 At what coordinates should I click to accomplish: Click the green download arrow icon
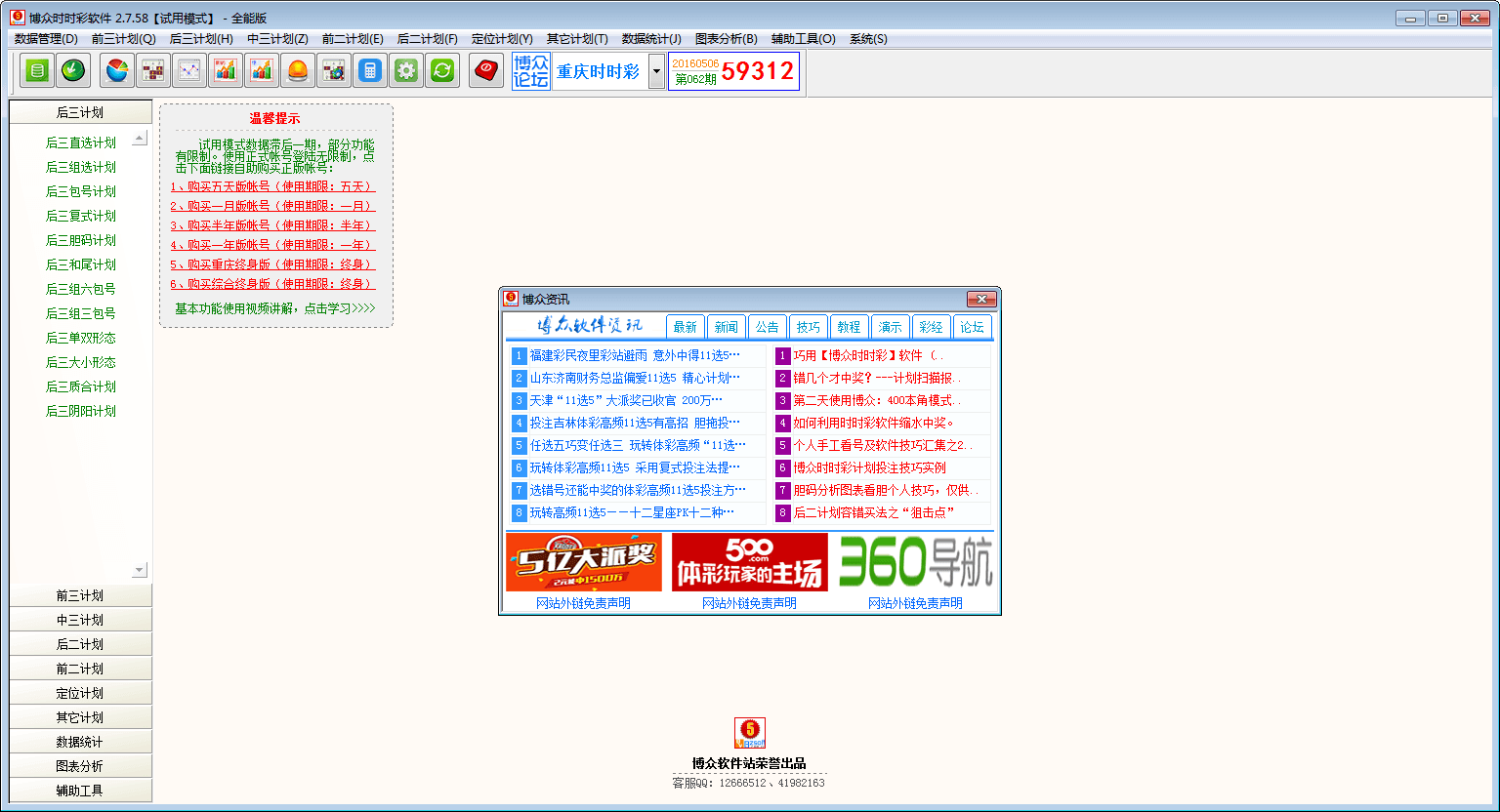pyautogui.click(x=73, y=70)
